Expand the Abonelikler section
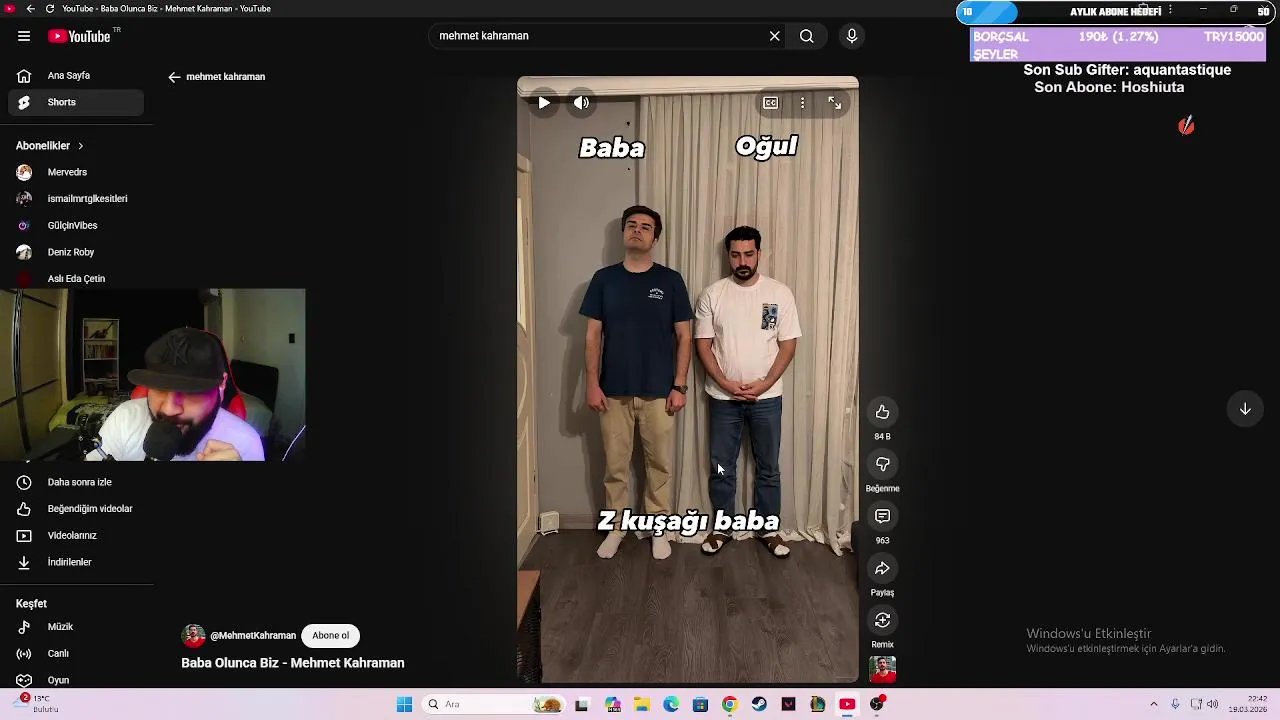Viewport: 1280px width, 720px height. (50, 145)
